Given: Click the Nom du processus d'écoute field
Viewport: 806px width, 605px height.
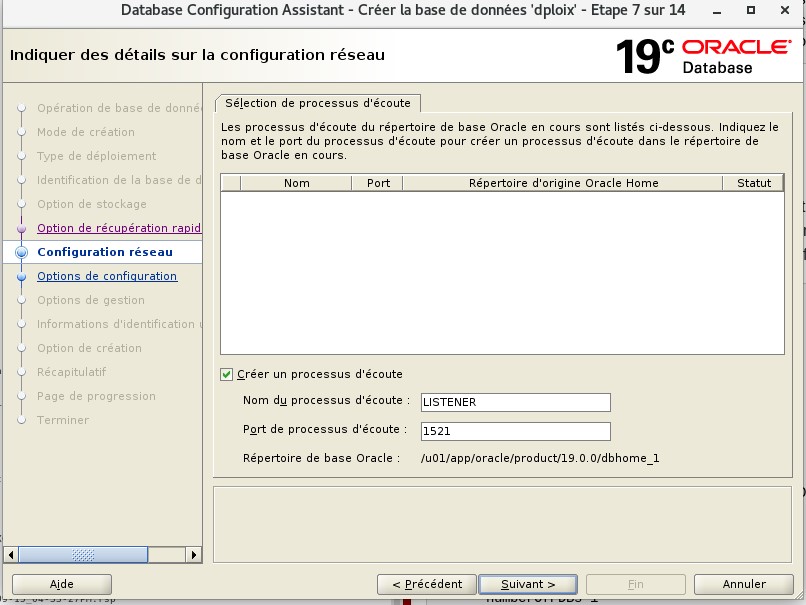Looking at the screenshot, I should [x=516, y=402].
